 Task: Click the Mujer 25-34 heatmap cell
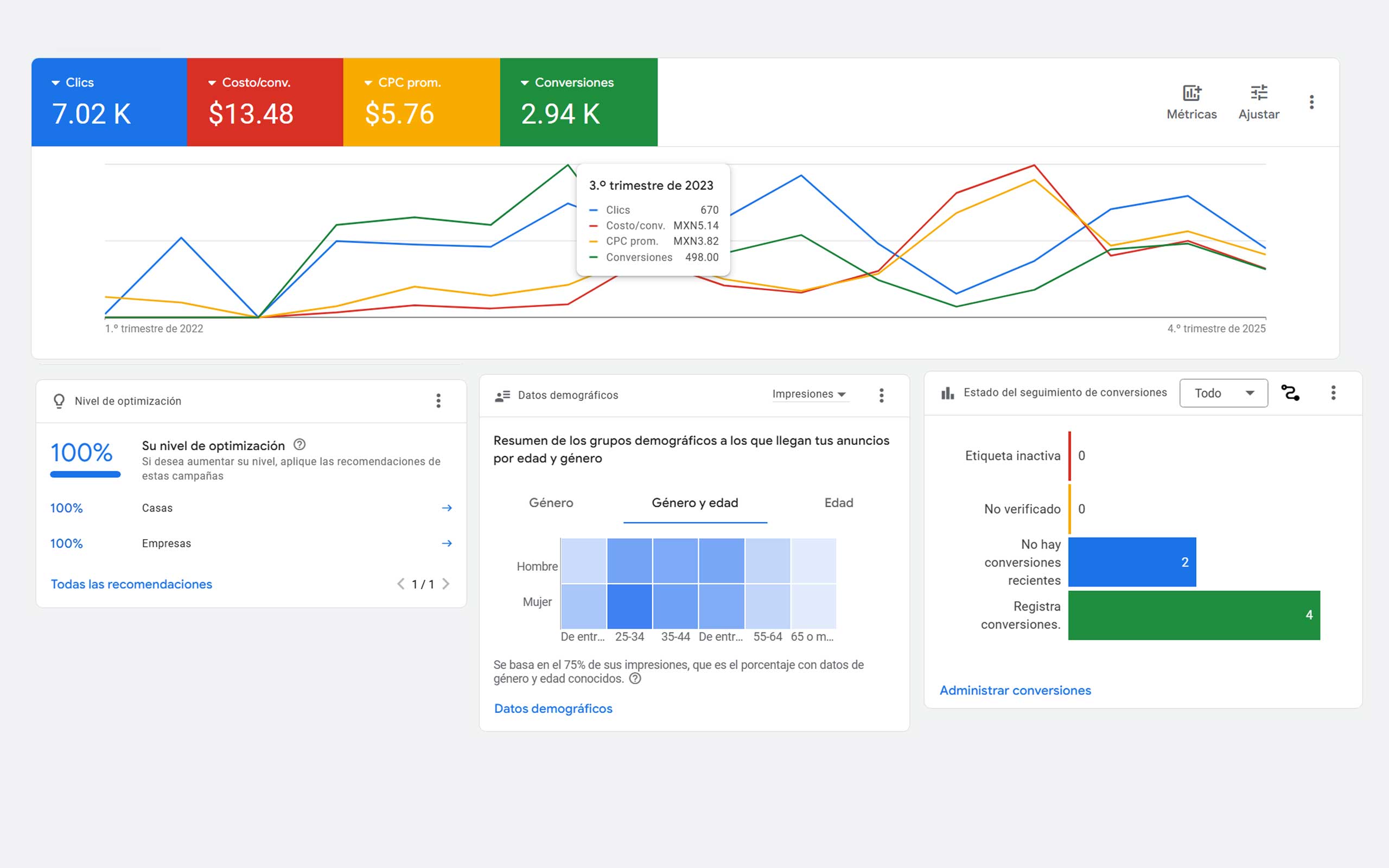629,606
